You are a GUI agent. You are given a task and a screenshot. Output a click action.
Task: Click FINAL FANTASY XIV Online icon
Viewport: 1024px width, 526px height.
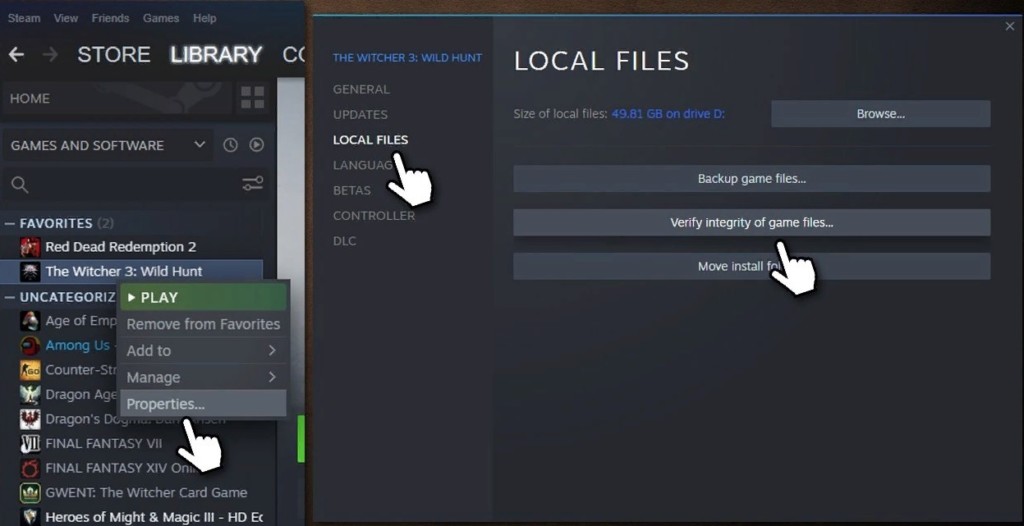(30, 468)
